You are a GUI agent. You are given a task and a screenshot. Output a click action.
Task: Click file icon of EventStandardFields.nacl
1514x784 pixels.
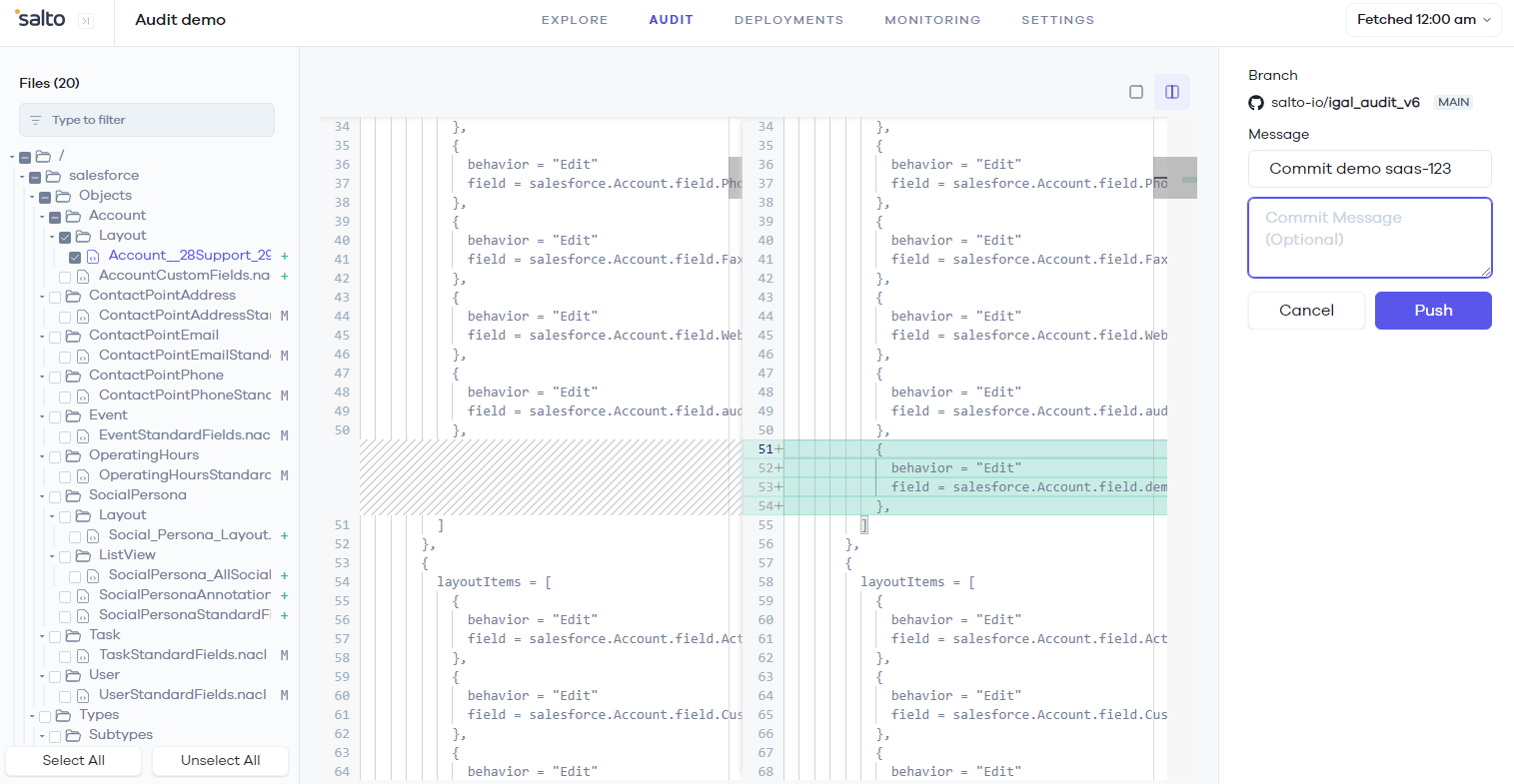click(x=83, y=436)
